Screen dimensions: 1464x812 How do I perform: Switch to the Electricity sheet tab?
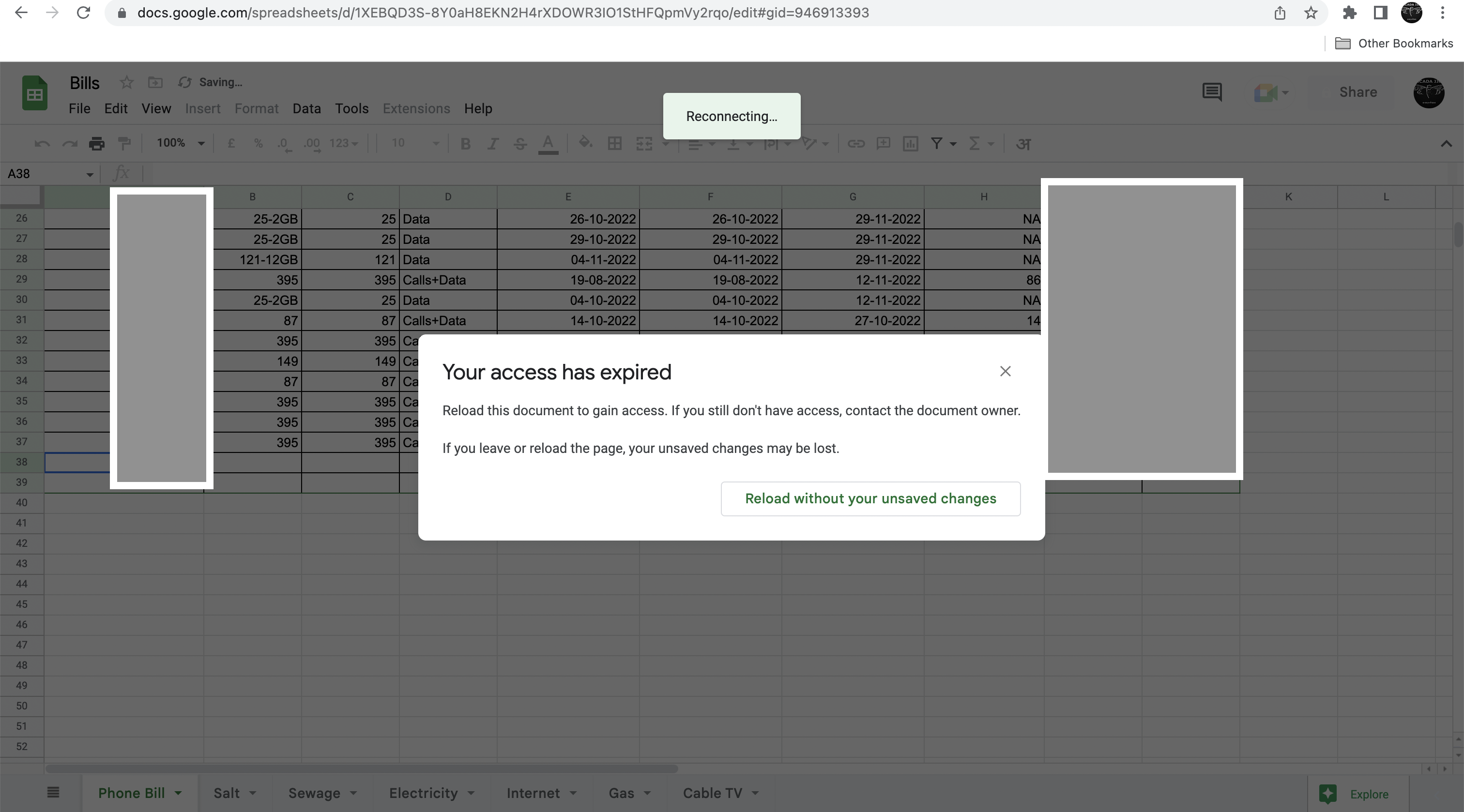point(423,793)
